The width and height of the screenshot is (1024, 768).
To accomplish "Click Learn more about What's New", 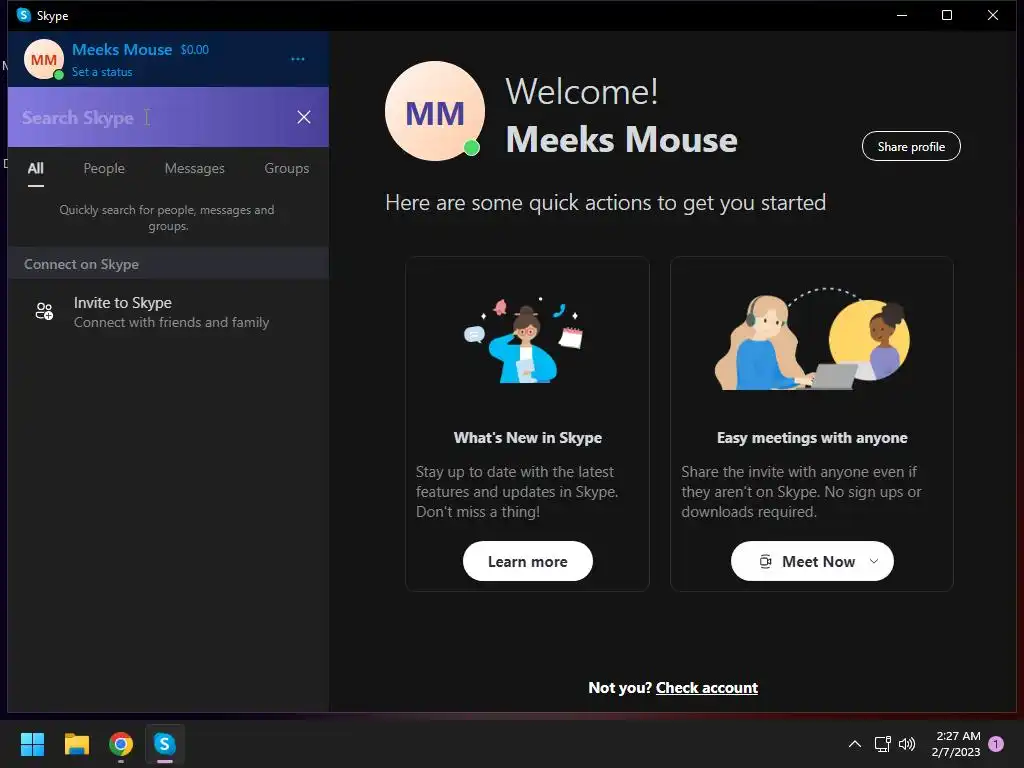I will coord(528,562).
